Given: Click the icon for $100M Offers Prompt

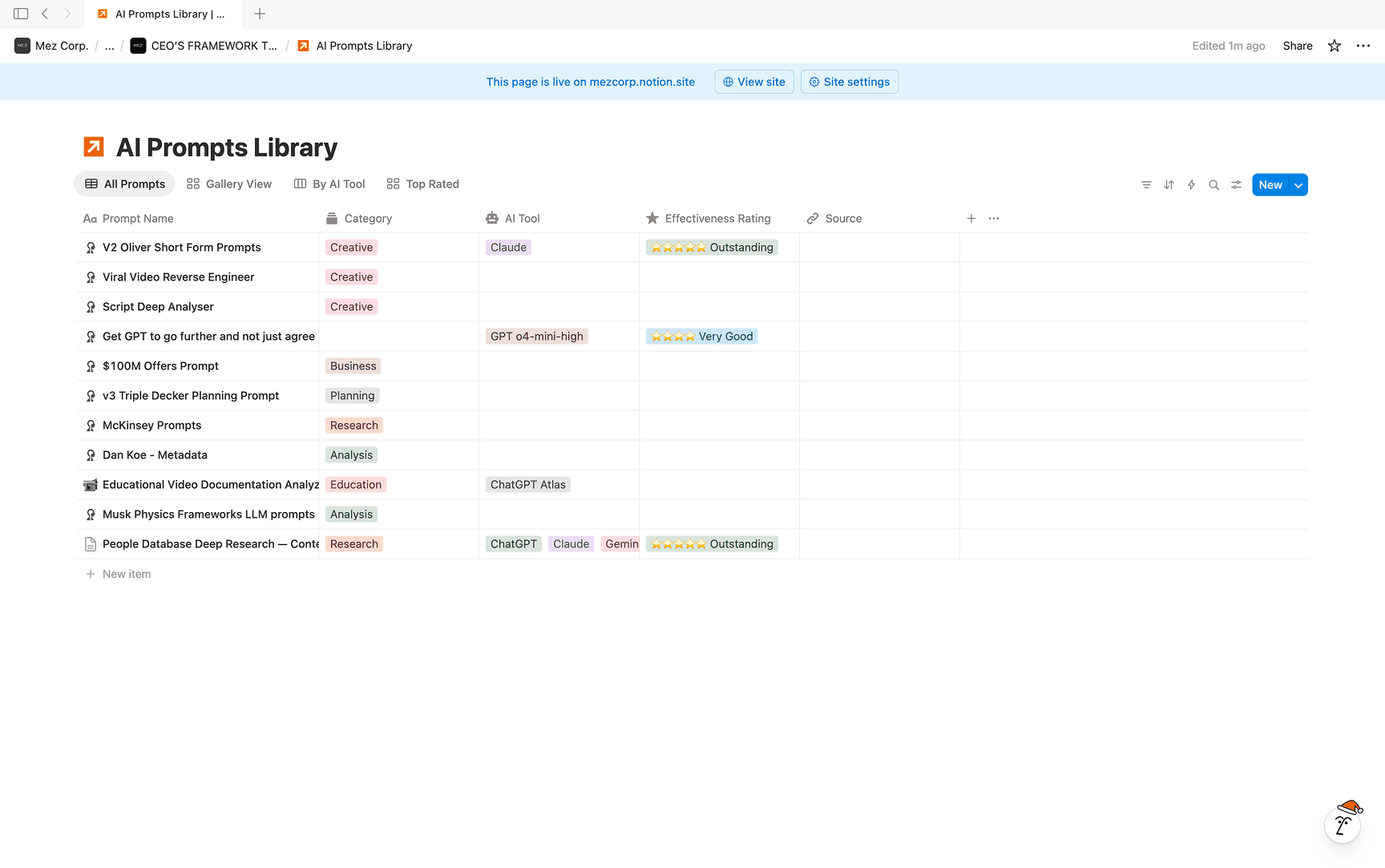Looking at the screenshot, I should click(91, 366).
